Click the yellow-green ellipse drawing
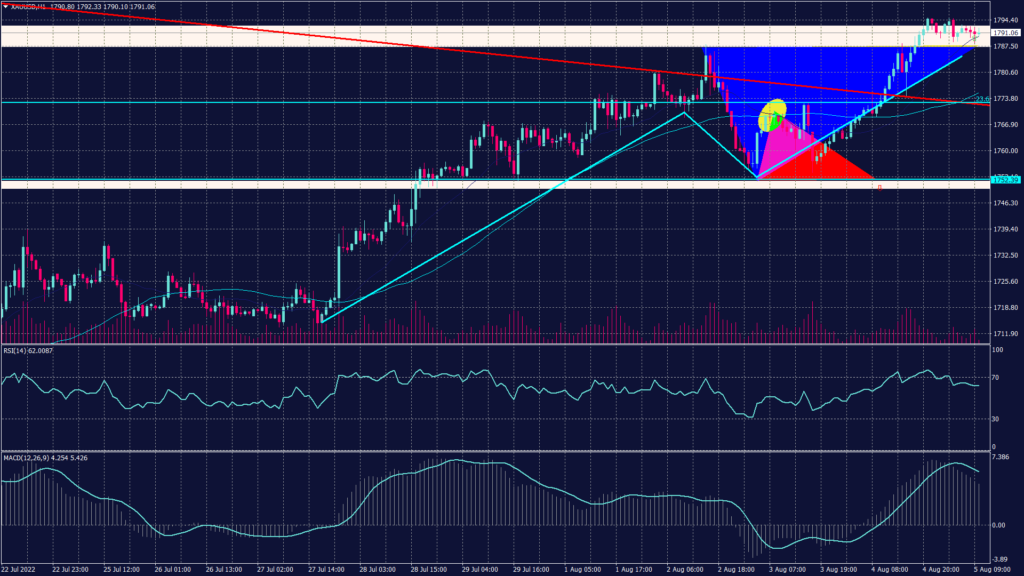 772,115
